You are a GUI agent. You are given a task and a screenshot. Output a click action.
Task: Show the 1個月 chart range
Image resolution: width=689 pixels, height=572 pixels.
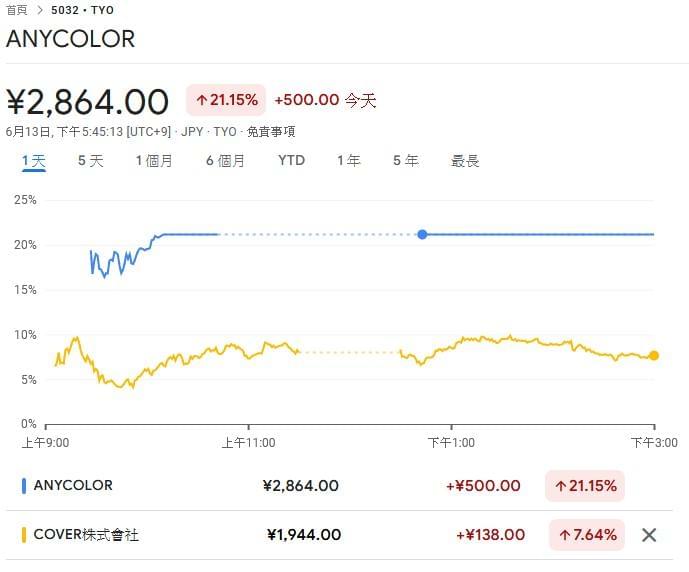(x=154, y=161)
